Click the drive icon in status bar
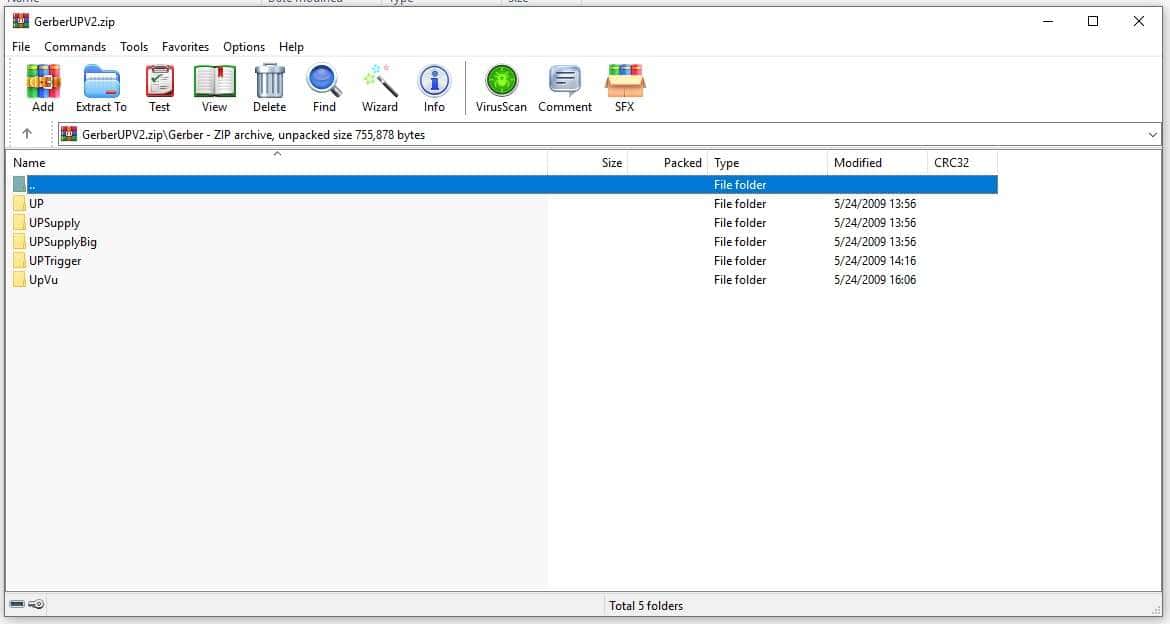1170x624 pixels. click(17, 605)
